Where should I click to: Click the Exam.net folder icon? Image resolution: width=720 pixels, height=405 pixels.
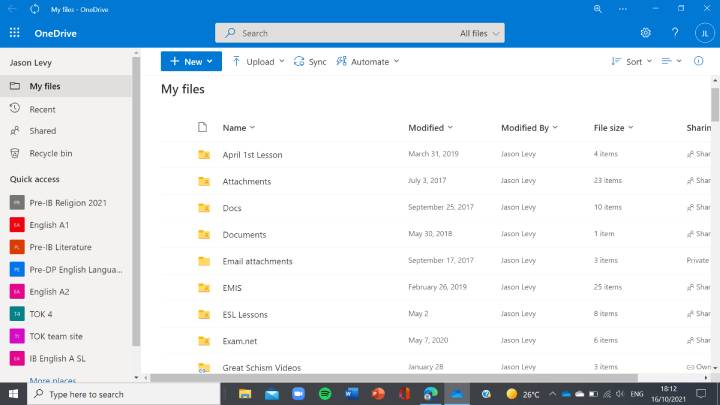point(204,341)
